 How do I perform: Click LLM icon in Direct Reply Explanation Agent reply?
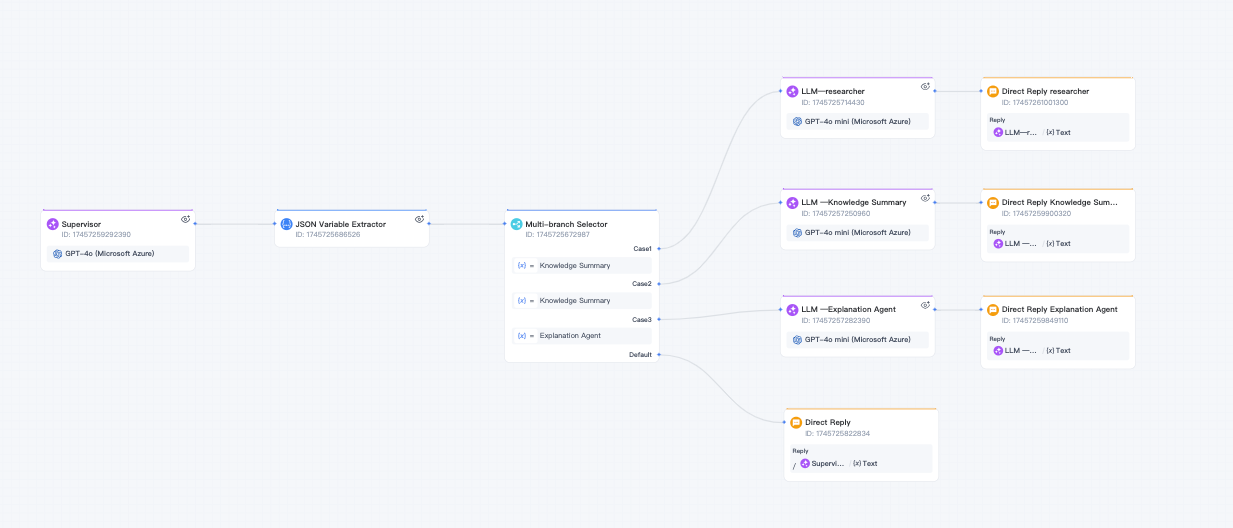click(998, 350)
